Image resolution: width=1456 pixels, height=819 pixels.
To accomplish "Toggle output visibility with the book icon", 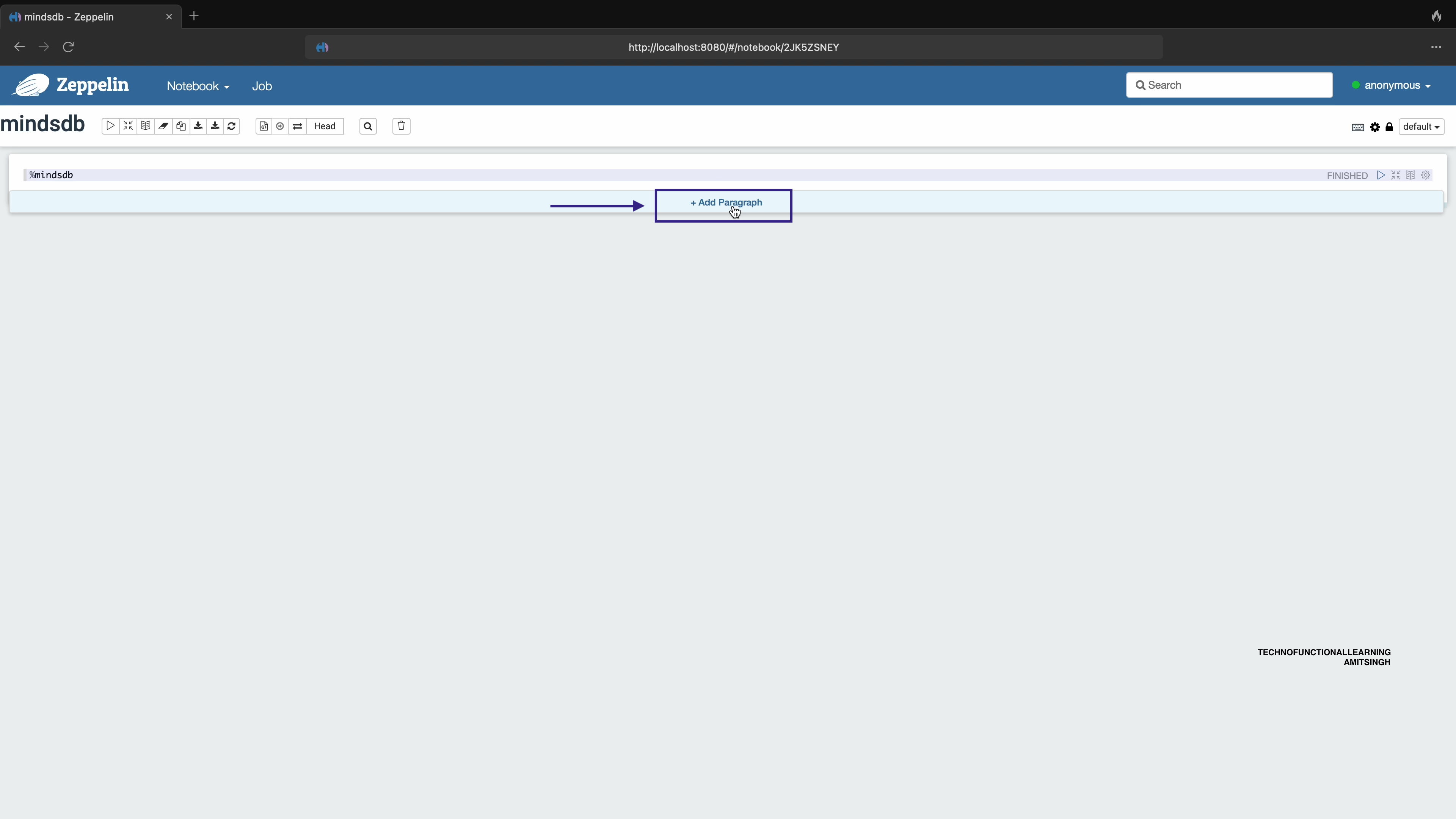I will 145,126.
